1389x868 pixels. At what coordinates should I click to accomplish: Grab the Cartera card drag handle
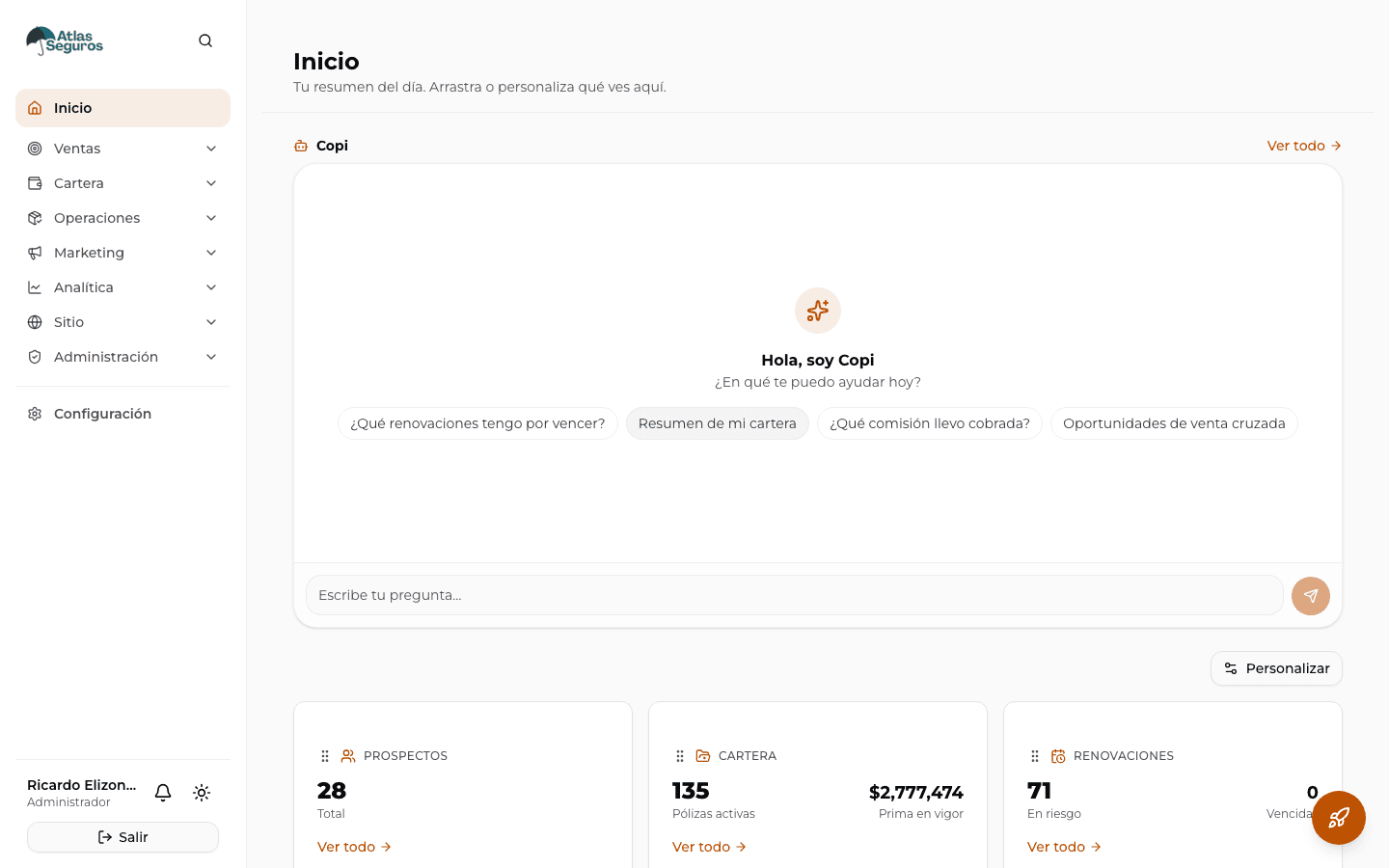click(680, 756)
